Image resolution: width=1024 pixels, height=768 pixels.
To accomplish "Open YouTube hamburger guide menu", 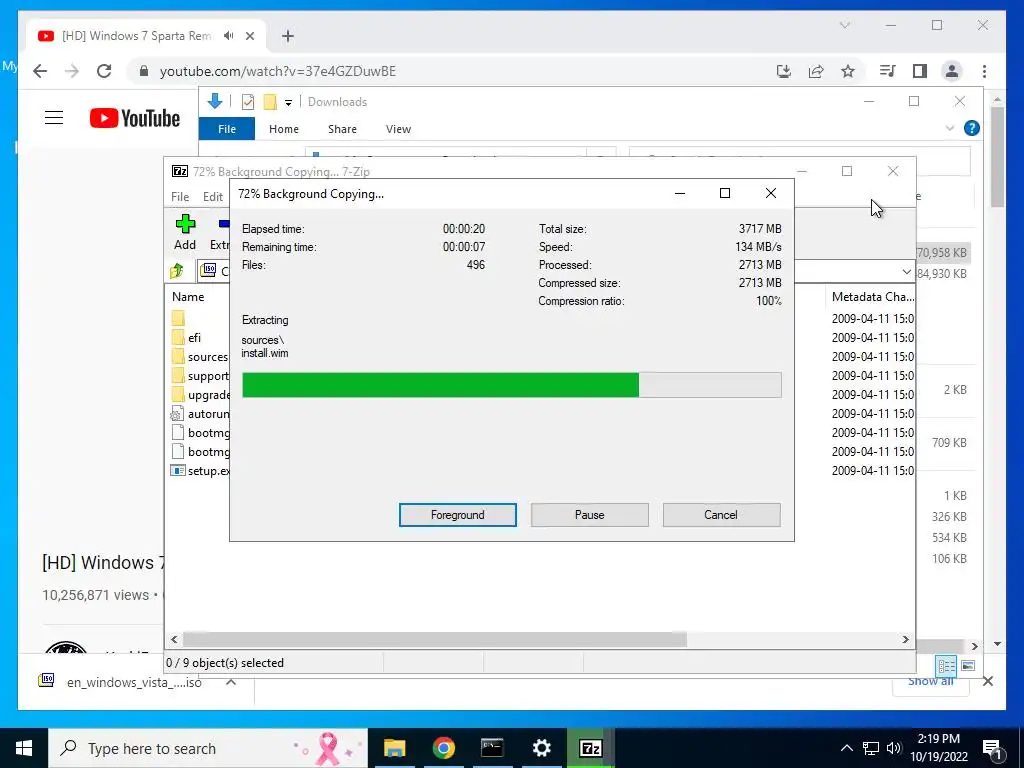I will [54, 118].
